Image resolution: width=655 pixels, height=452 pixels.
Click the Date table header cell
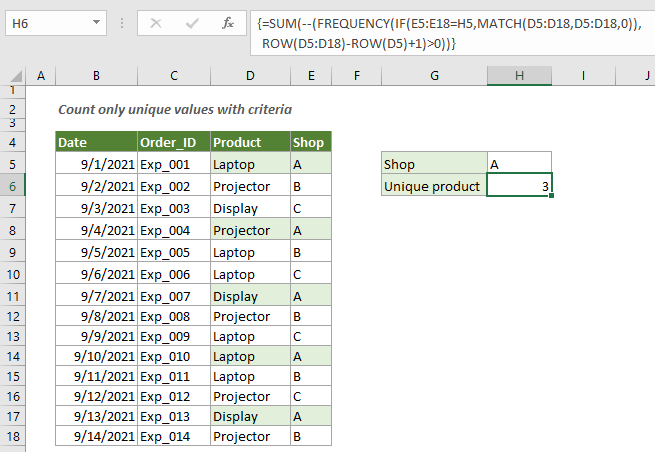[96, 142]
